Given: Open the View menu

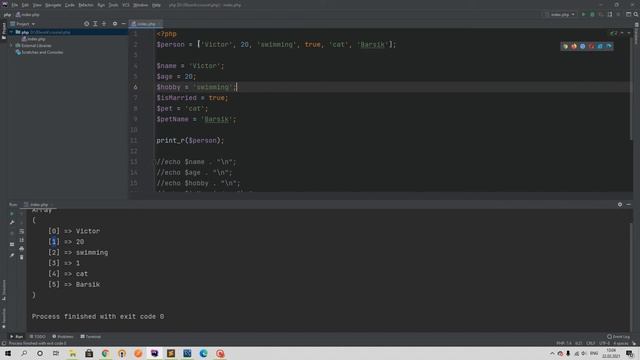Looking at the screenshot, I should pyautogui.click(x=37, y=5).
